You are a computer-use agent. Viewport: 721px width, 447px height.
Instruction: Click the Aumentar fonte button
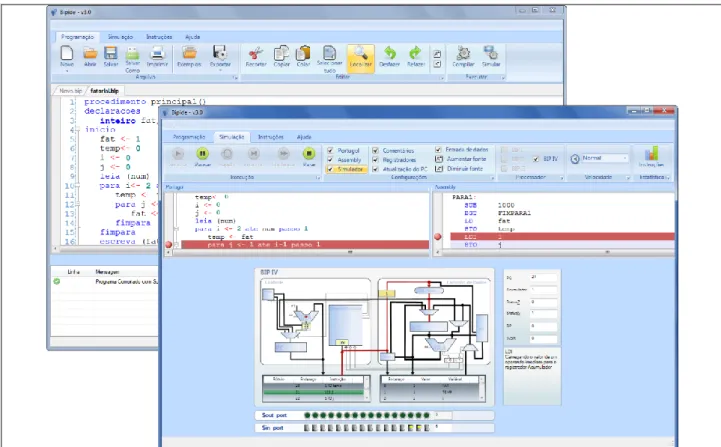pos(461,159)
